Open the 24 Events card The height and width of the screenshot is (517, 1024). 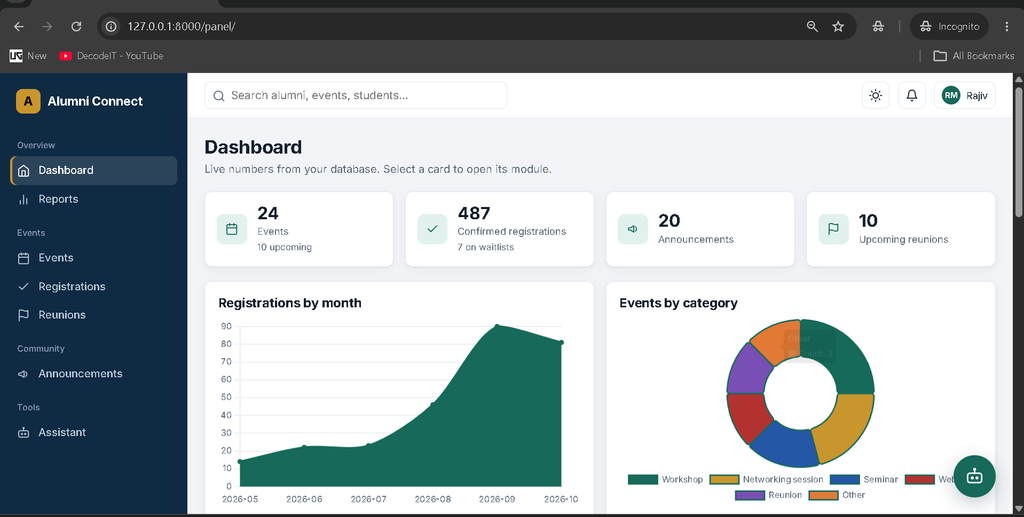point(299,229)
